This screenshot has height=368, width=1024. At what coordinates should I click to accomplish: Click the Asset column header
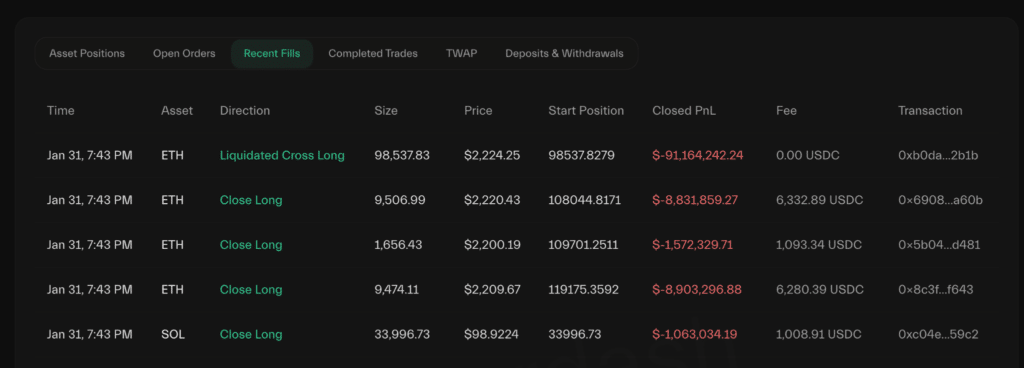(177, 111)
